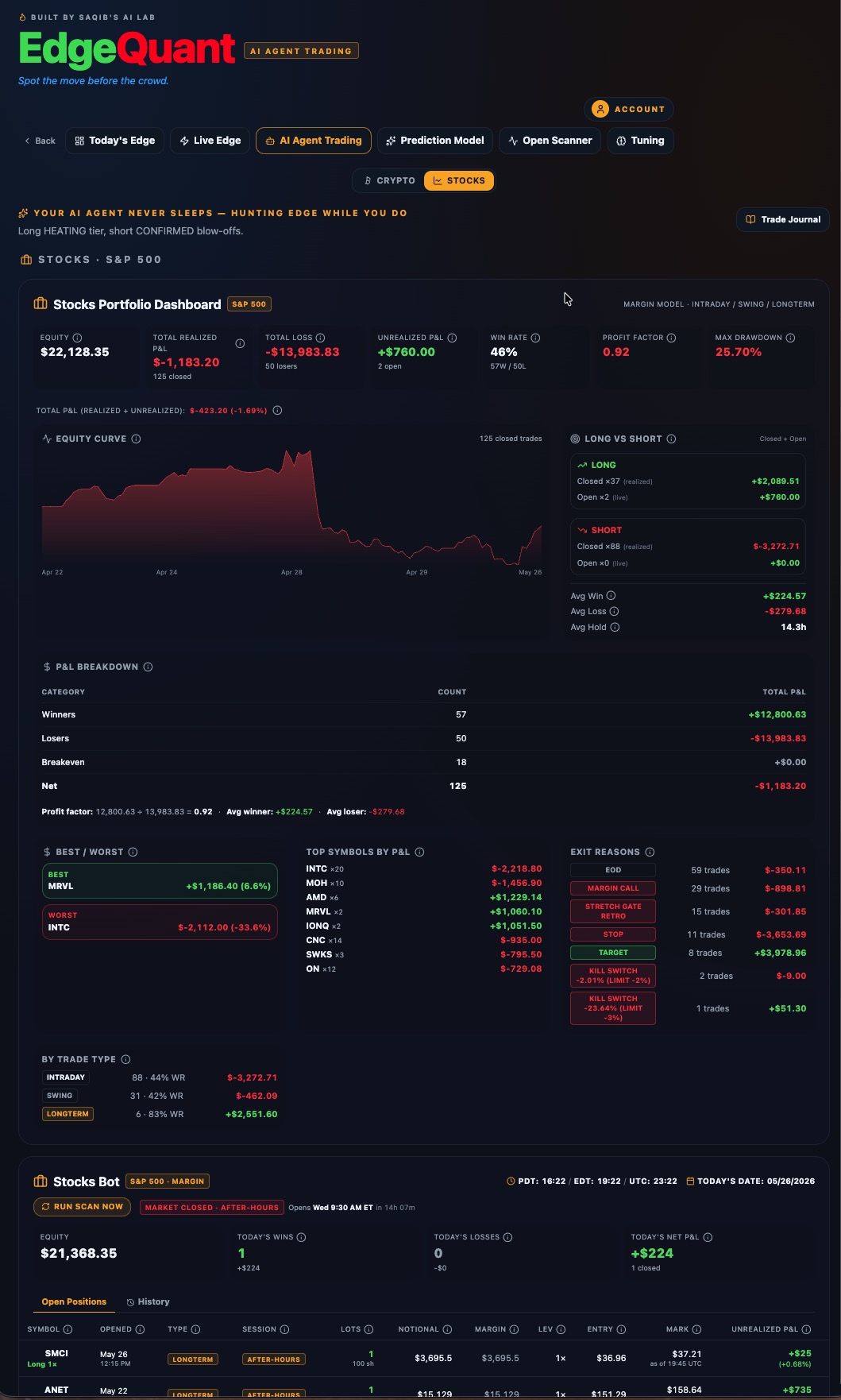Click the EdgeQuant logo
The width and height of the screenshot is (841, 1400).
[127, 49]
